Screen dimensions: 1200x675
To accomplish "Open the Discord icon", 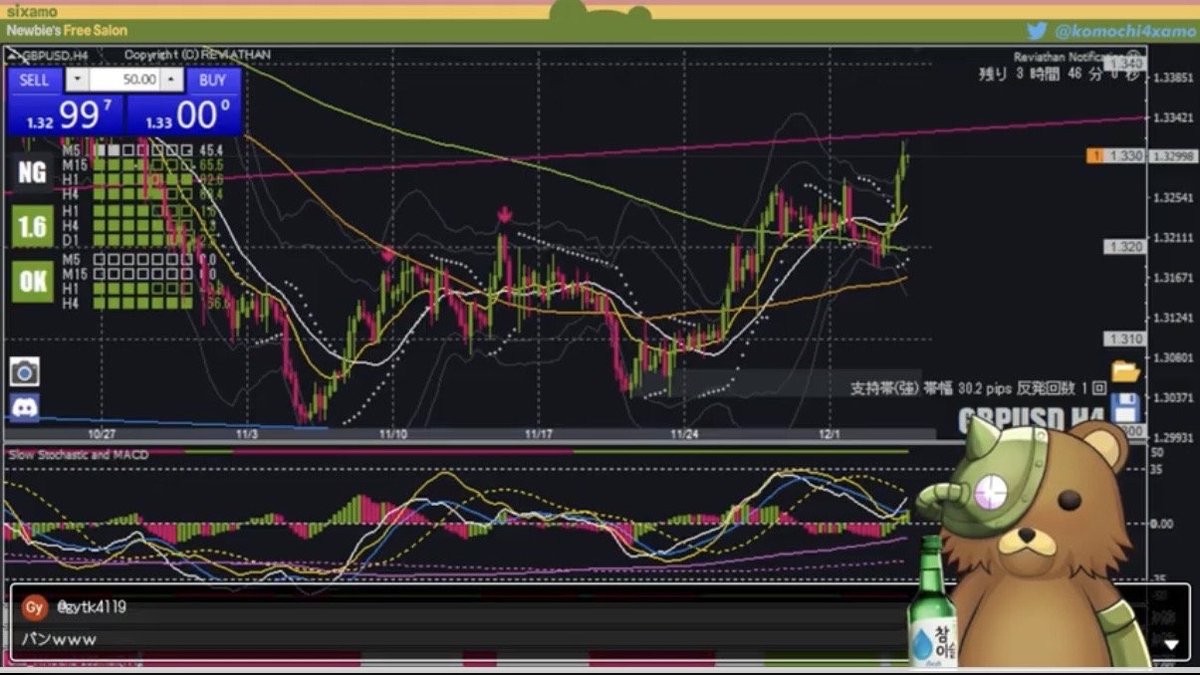I will point(24,407).
